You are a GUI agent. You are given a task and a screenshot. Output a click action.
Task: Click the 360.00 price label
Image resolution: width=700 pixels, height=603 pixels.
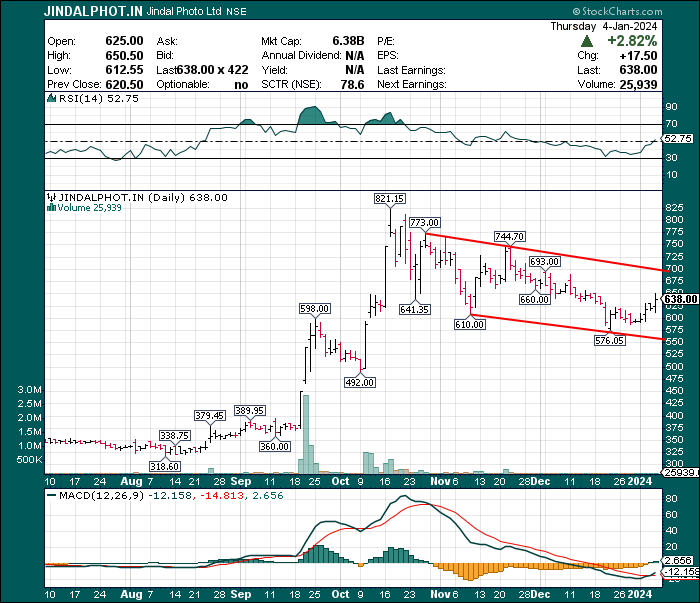pos(275,446)
